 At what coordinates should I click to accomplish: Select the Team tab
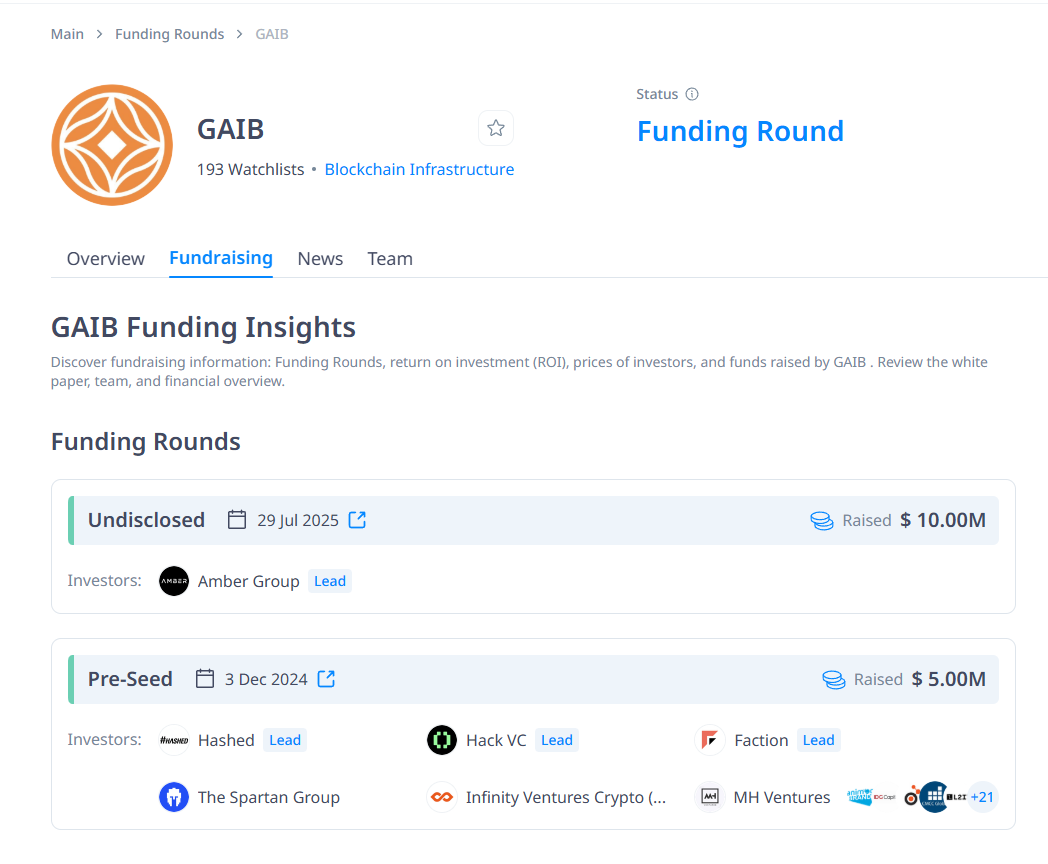pyautogui.click(x=390, y=259)
